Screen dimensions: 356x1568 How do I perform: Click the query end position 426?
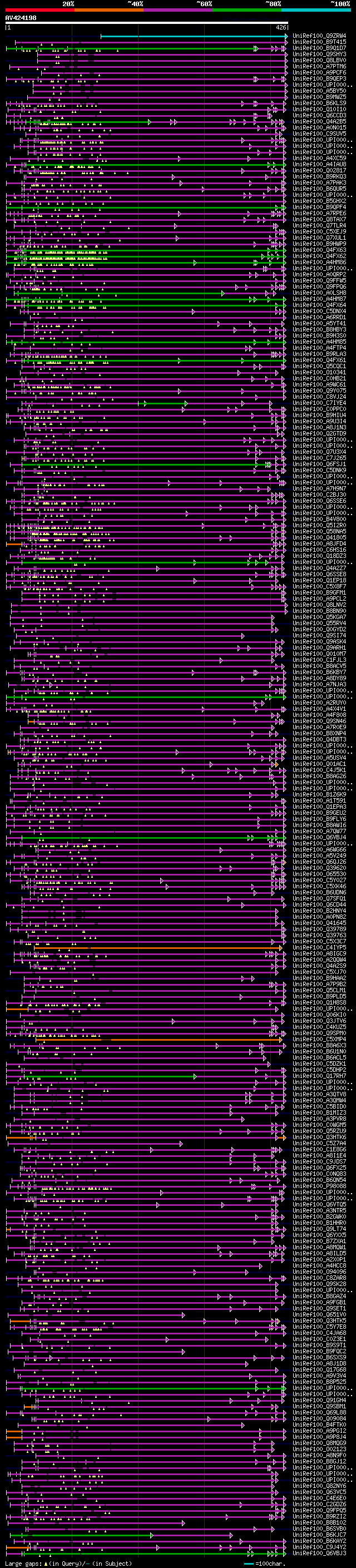click(281, 27)
